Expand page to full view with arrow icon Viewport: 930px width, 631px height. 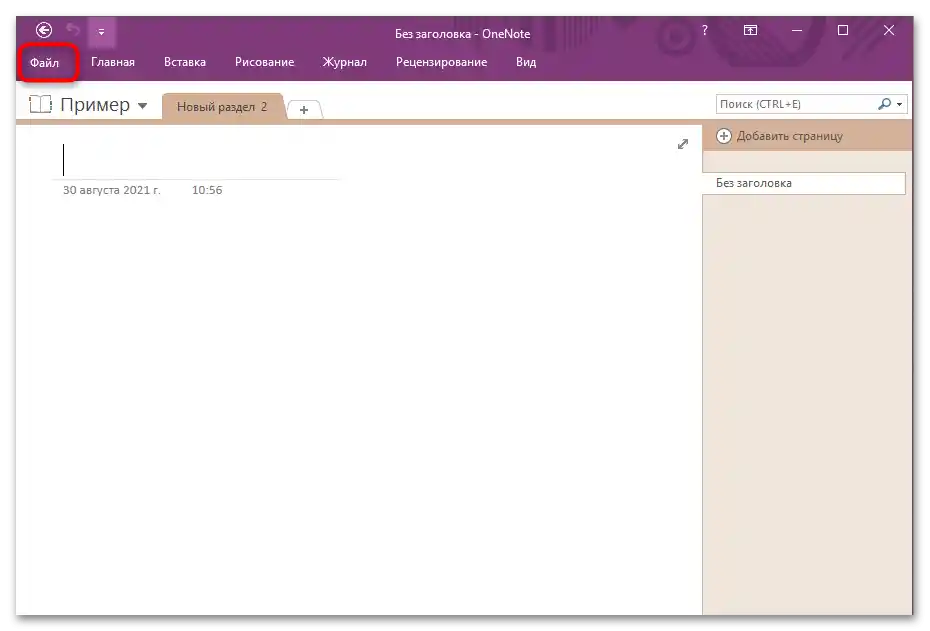pos(683,144)
